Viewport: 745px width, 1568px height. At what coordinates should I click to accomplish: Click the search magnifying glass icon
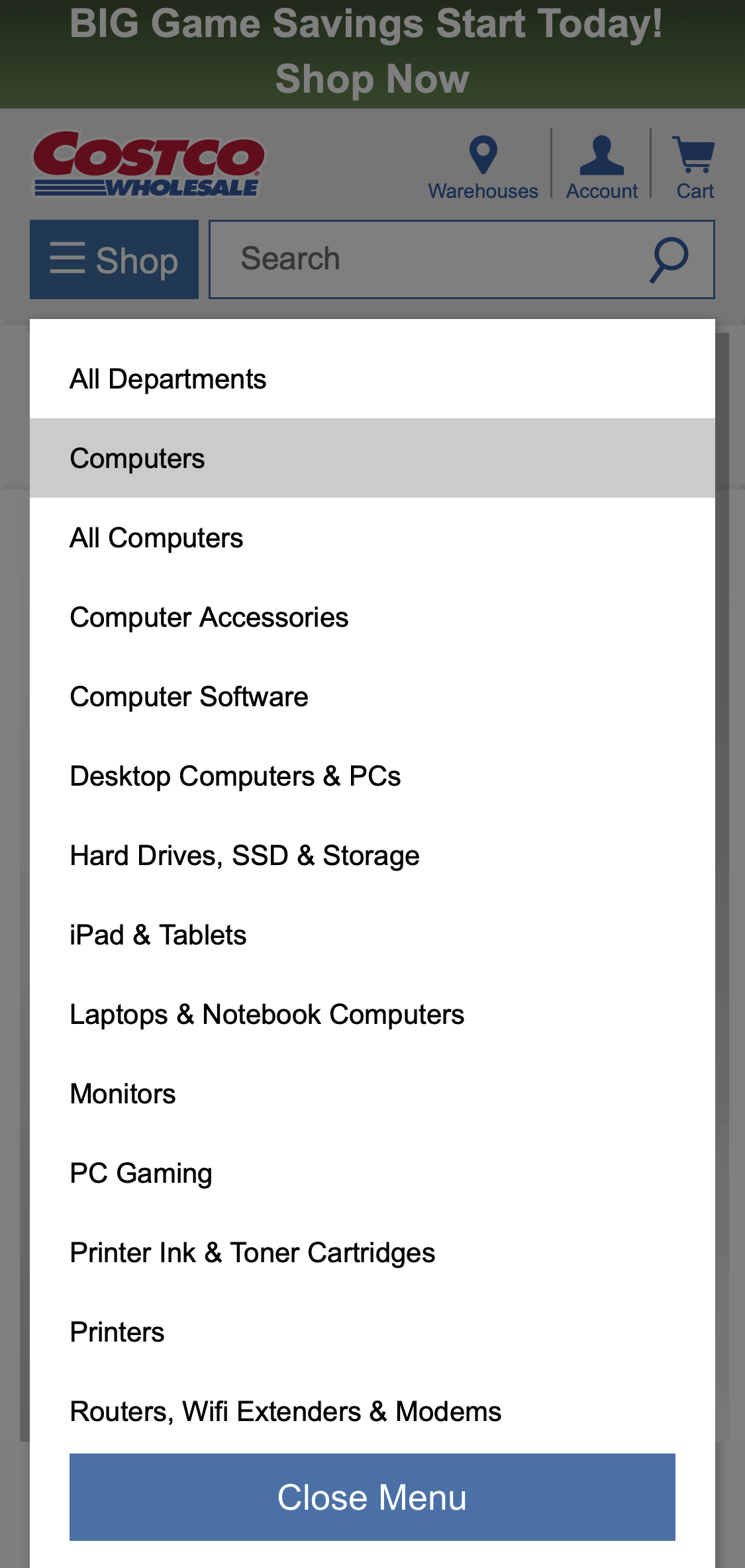coord(668,259)
